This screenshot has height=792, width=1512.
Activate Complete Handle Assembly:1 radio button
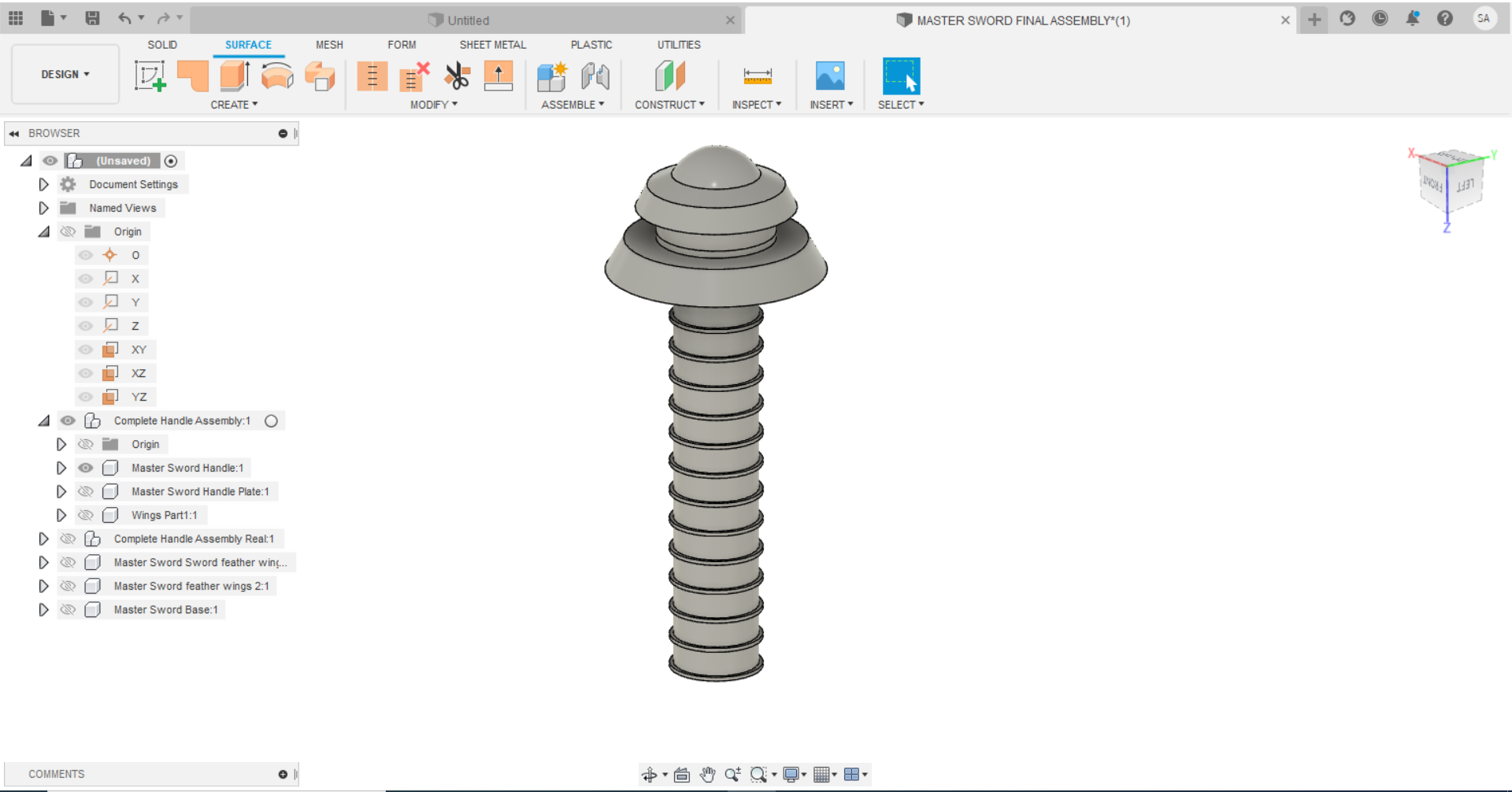pyautogui.click(x=272, y=420)
